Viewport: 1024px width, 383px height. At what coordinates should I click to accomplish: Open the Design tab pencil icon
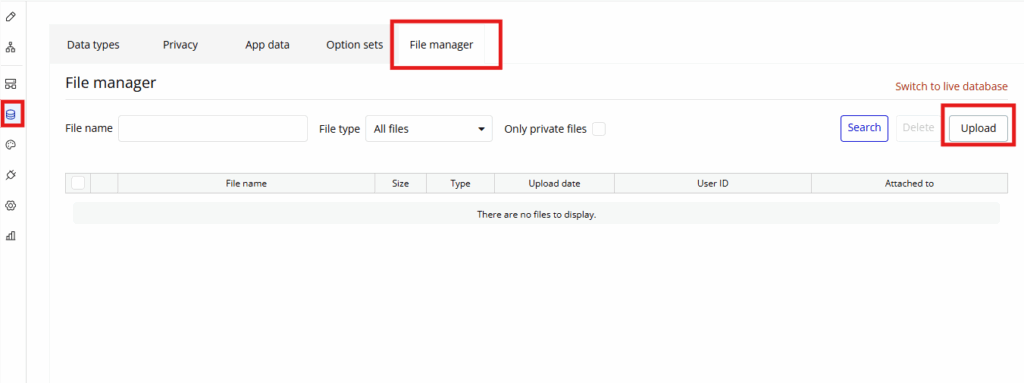(x=10, y=16)
